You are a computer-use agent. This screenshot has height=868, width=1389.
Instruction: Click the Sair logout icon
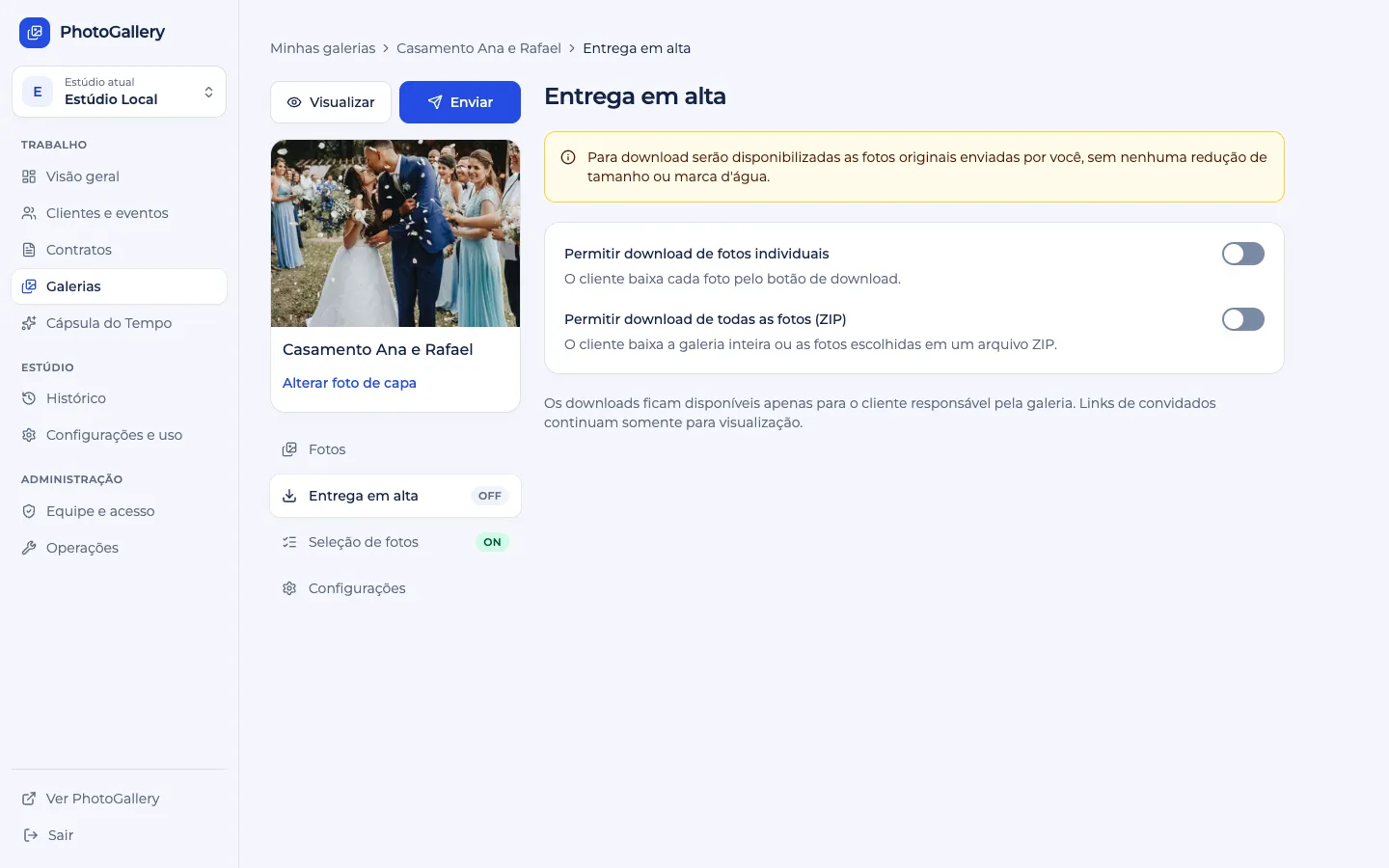pos(31,835)
